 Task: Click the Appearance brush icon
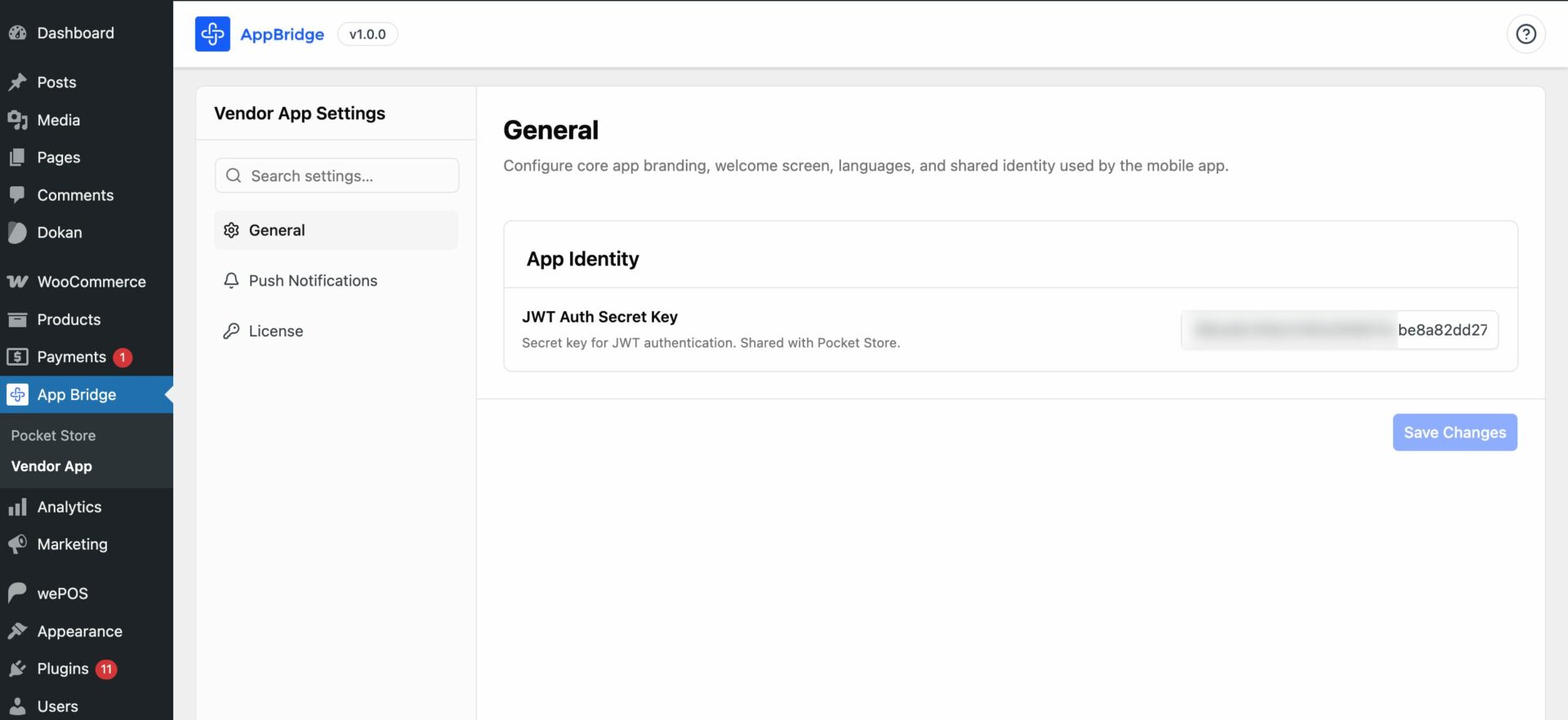(x=18, y=631)
